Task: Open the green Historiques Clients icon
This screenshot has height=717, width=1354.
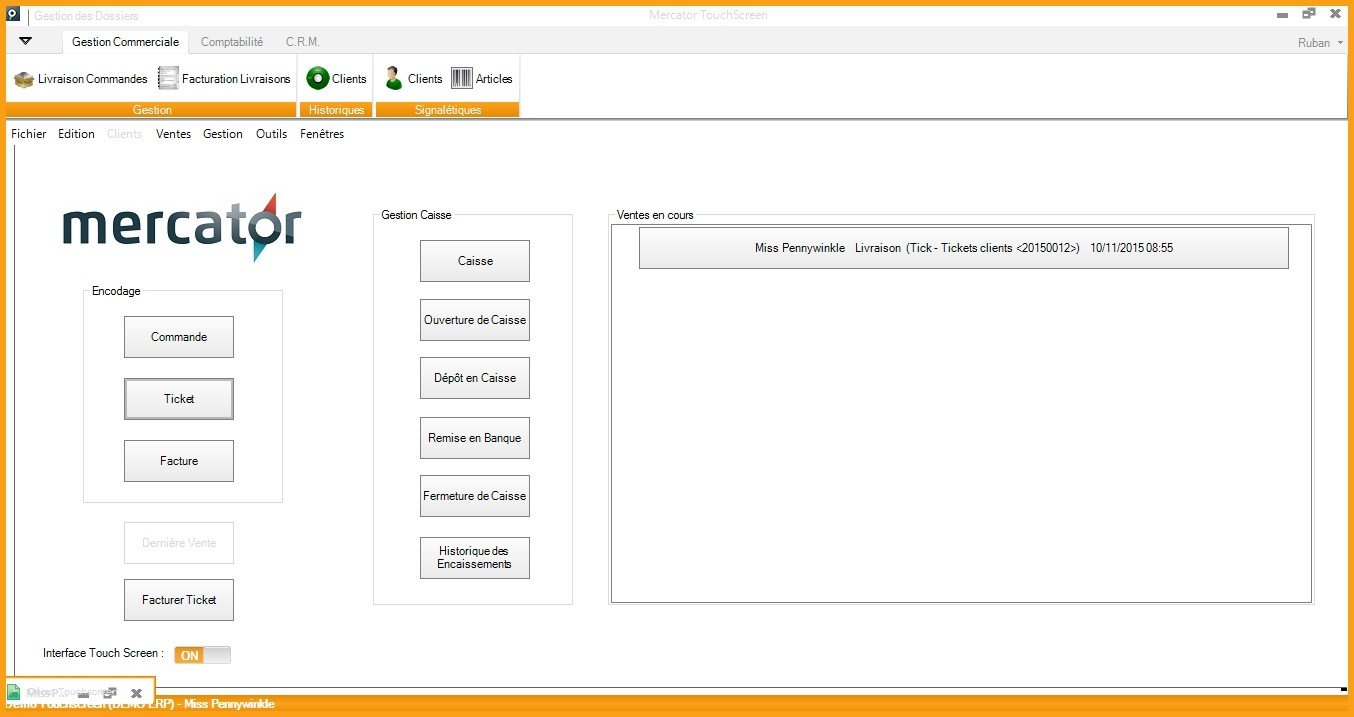Action: 318,79
